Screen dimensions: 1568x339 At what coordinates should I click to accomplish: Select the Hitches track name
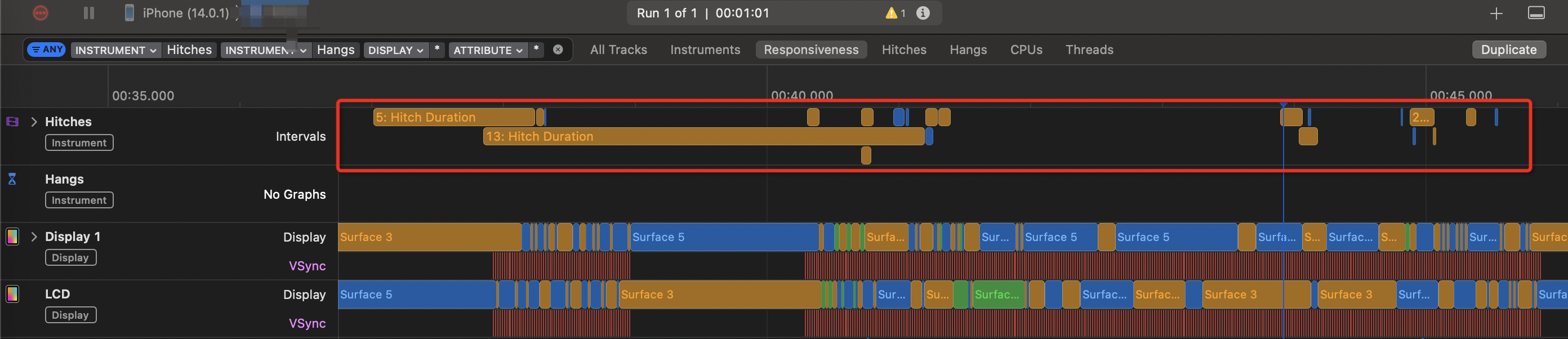click(x=68, y=122)
